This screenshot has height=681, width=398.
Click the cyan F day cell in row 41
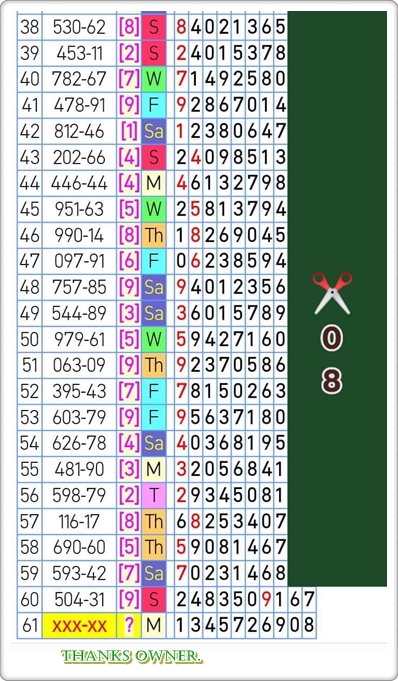154,106
